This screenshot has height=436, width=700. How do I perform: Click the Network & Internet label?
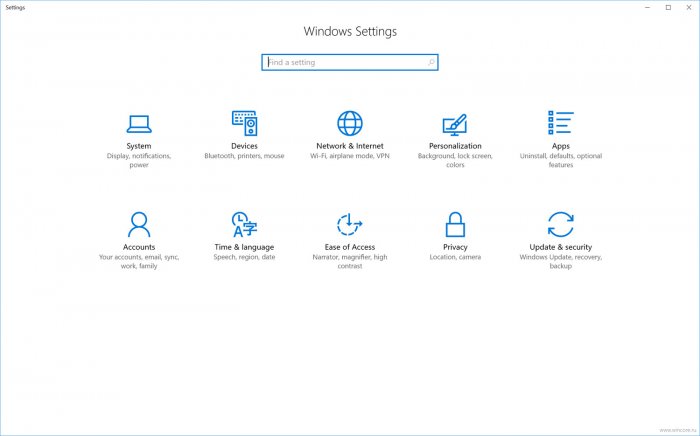tap(350, 146)
